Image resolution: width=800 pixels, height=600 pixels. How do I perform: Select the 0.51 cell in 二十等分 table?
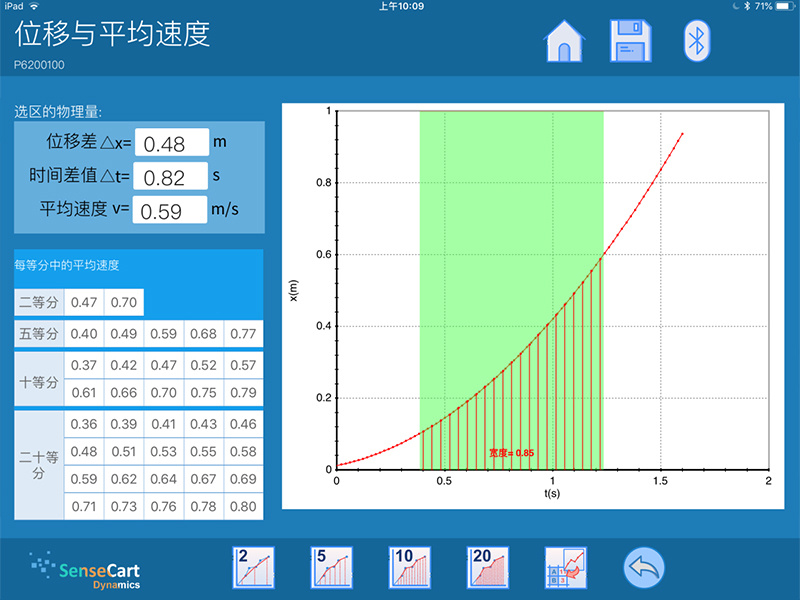pyautogui.click(x=124, y=452)
